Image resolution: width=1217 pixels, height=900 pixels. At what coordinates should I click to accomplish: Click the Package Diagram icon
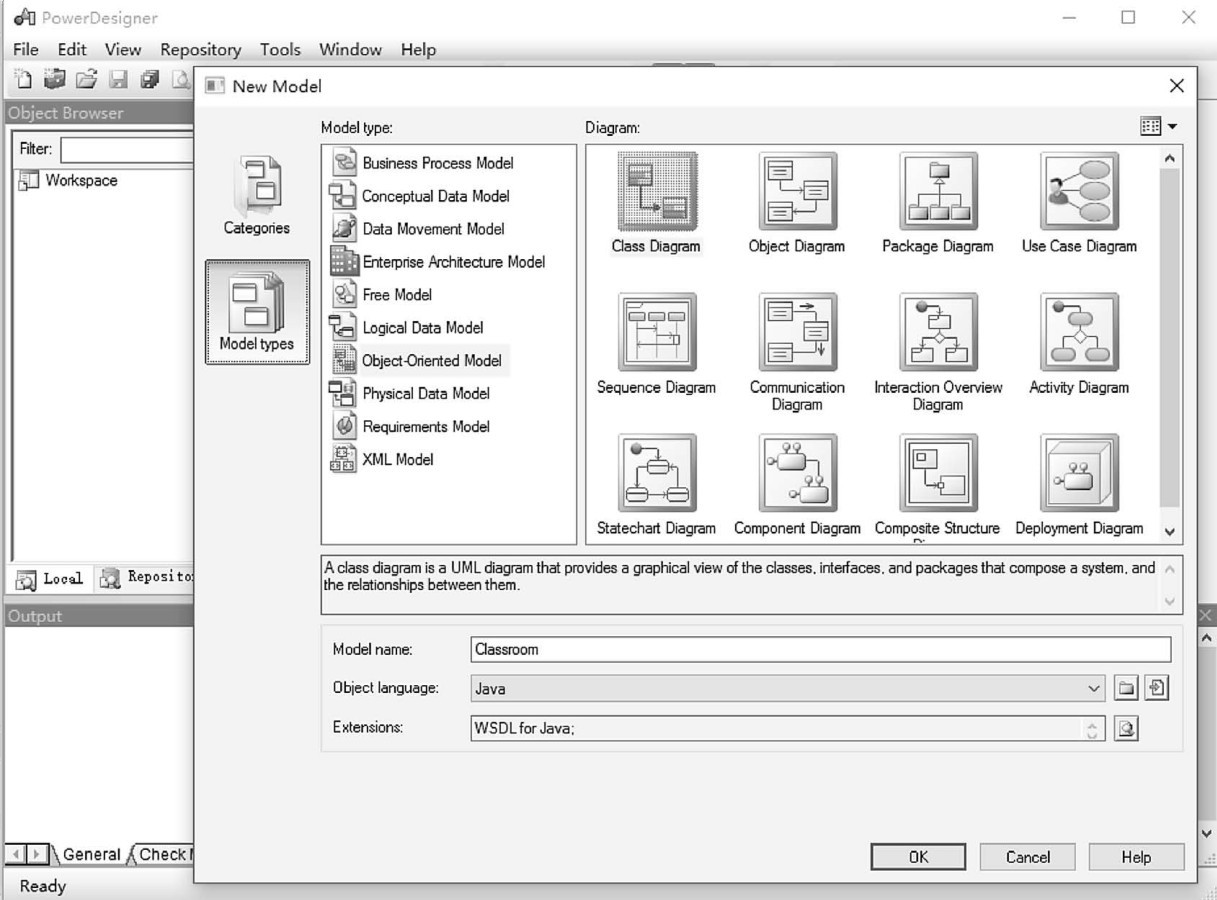[937, 192]
